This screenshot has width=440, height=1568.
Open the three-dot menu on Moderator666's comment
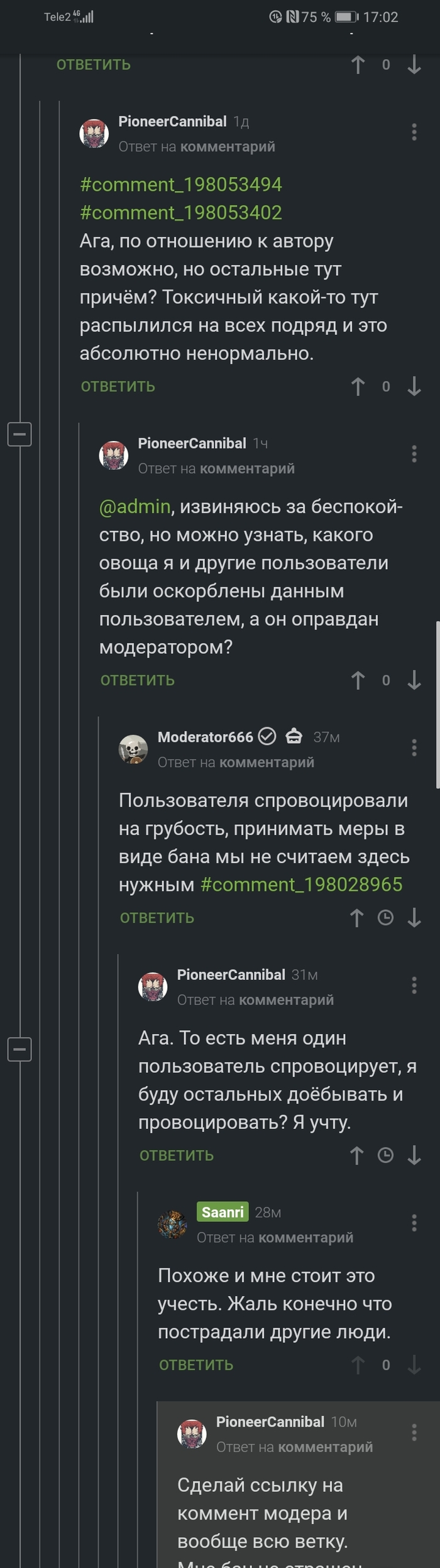click(x=414, y=748)
